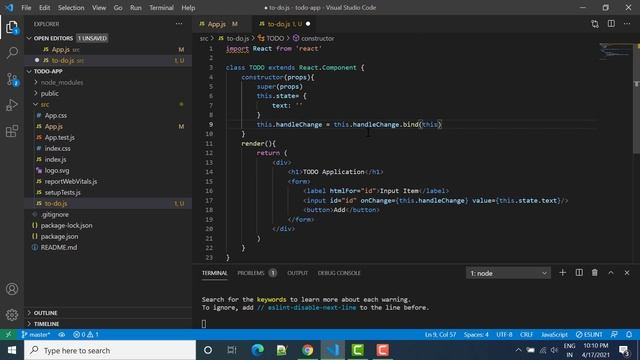Kill terminal with trash icon
This screenshot has width=640, height=360.
(x=595, y=273)
